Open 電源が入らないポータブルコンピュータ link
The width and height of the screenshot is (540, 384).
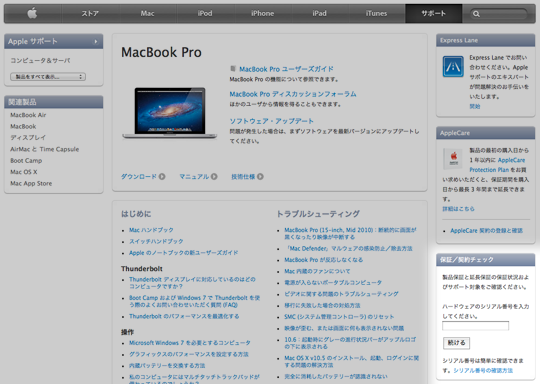click(x=333, y=283)
